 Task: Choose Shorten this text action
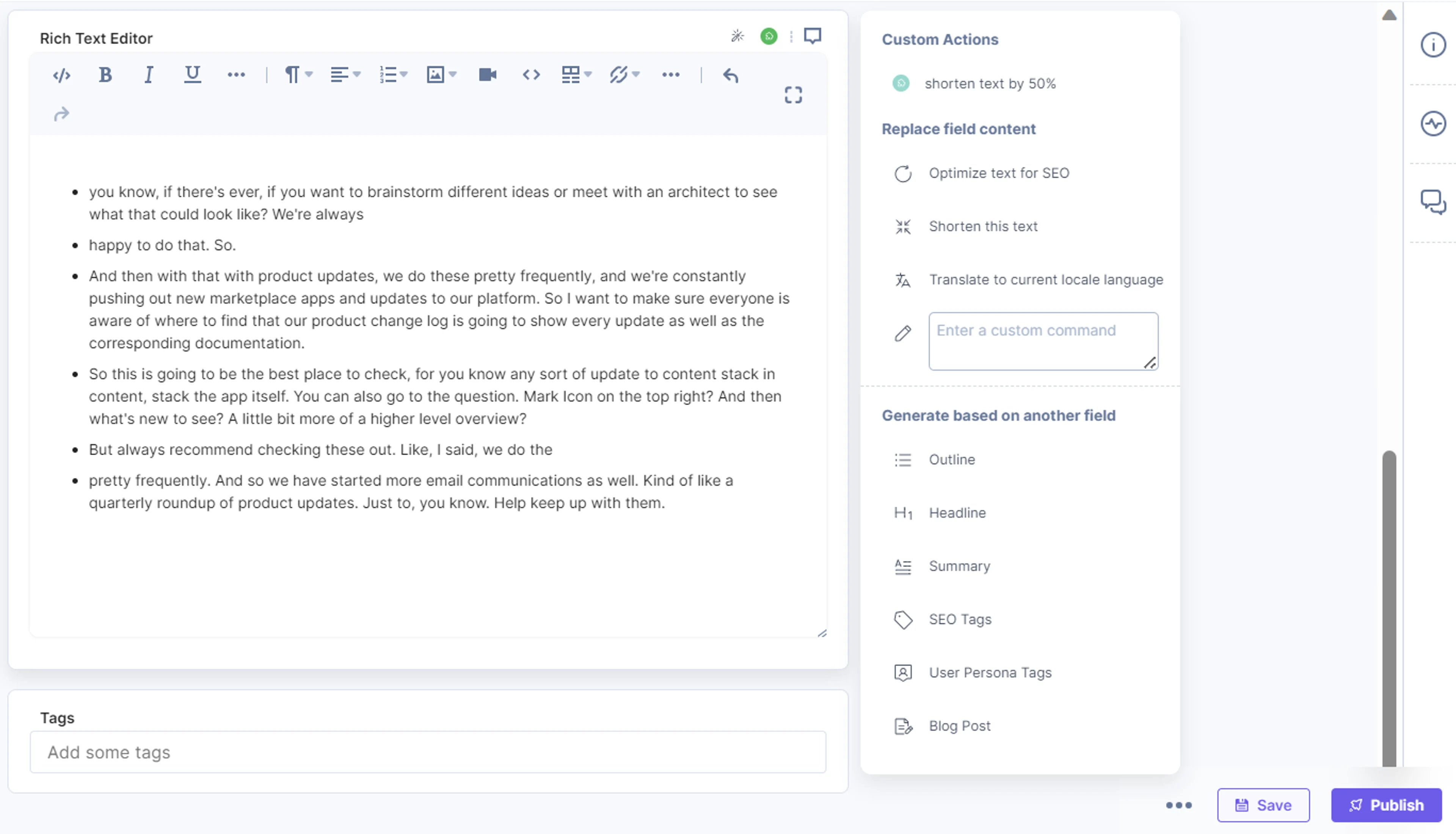coord(982,226)
